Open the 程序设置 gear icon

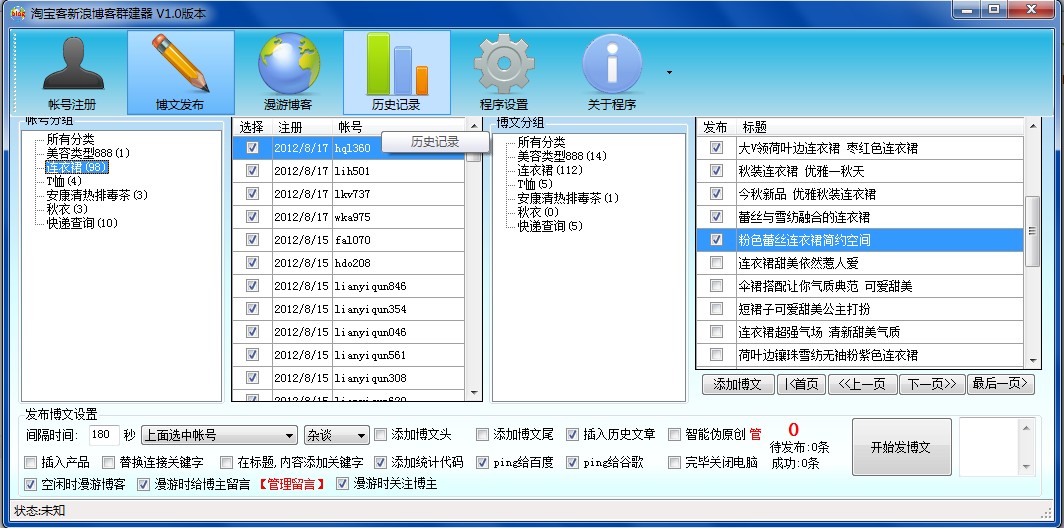pos(504,73)
